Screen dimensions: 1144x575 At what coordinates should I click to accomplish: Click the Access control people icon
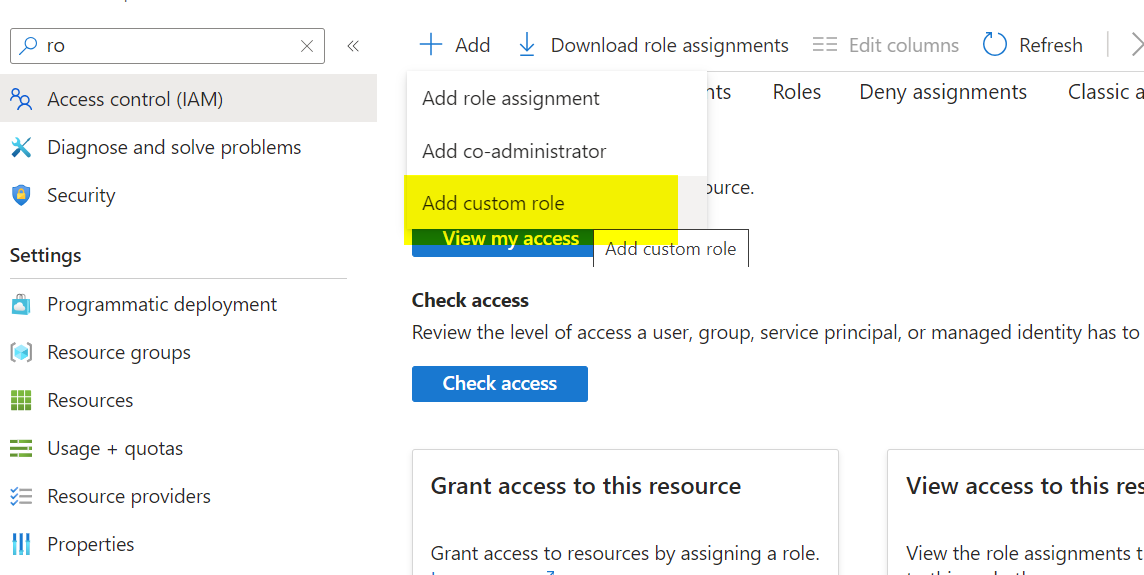(x=21, y=99)
